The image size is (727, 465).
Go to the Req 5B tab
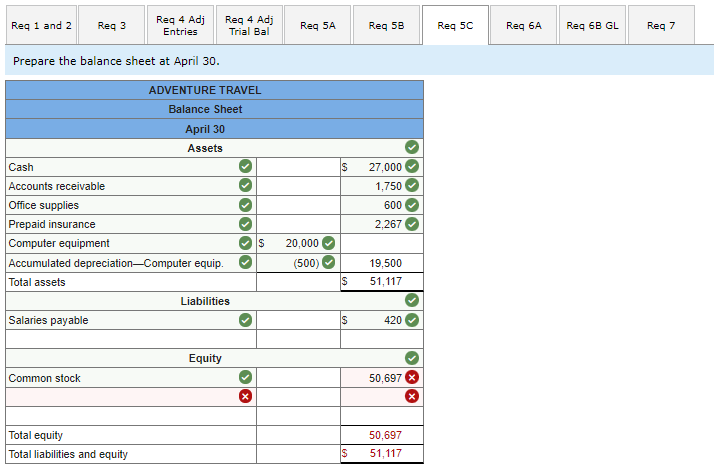[386, 25]
